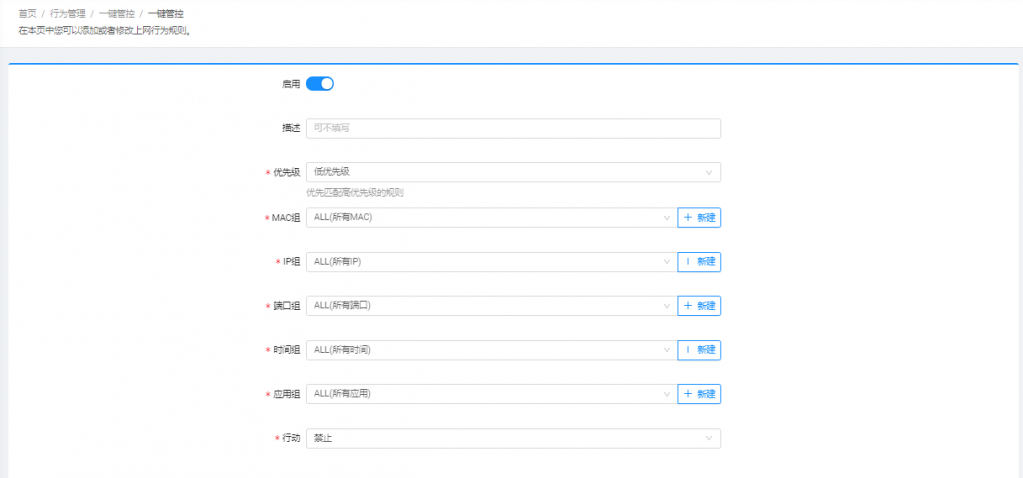Go to 首页 breadcrumb link
The height and width of the screenshot is (478, 1023).
(27, 13)
